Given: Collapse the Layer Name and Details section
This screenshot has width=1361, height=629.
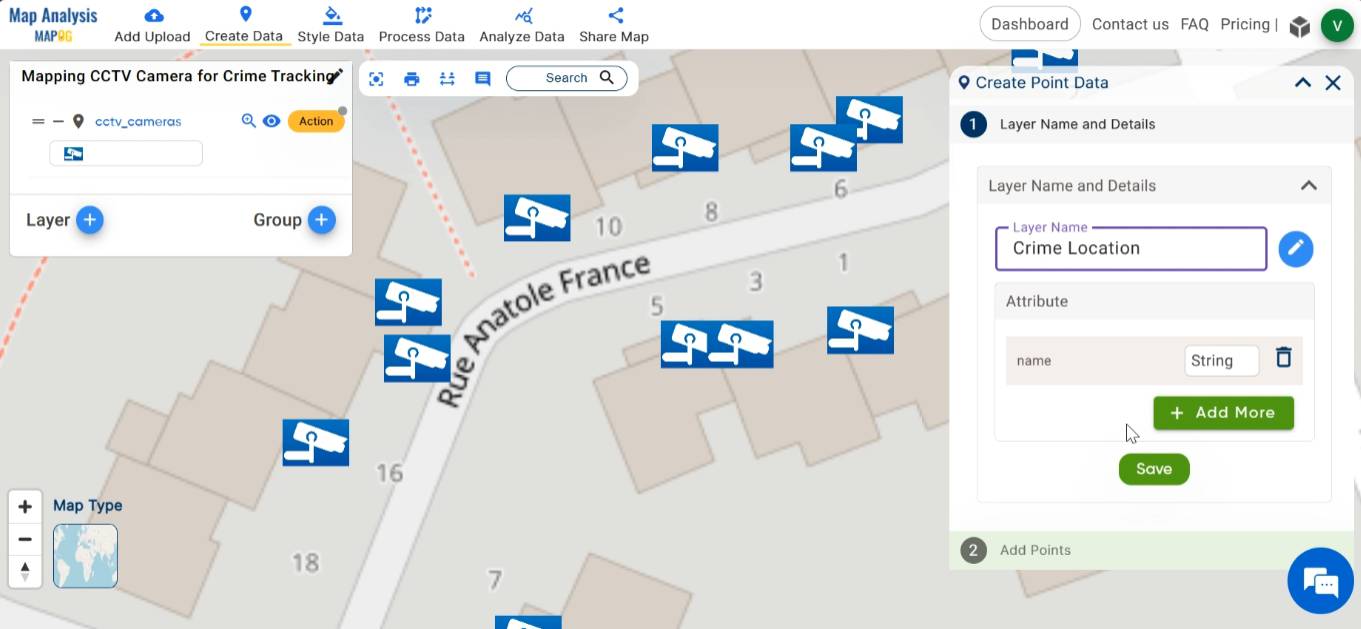Looking at the screenshot, I should tap(1308, 185).
